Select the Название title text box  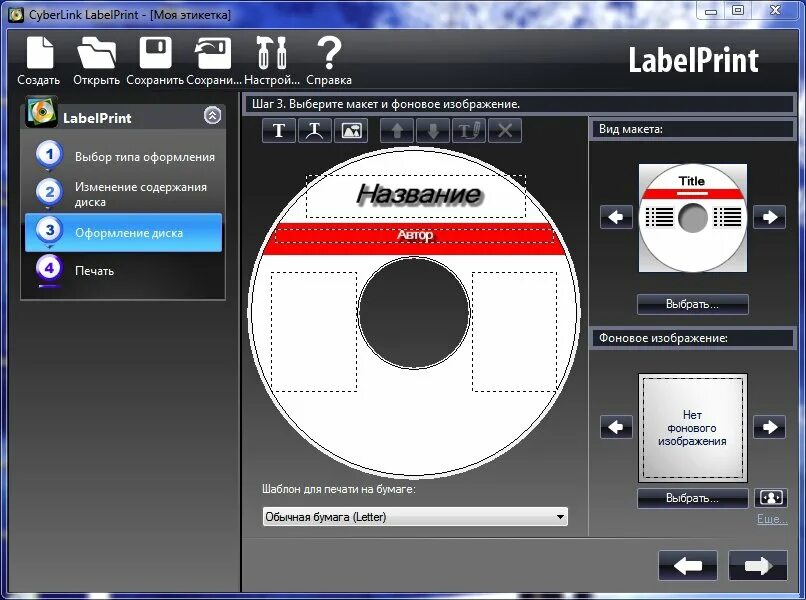(416, 196)
